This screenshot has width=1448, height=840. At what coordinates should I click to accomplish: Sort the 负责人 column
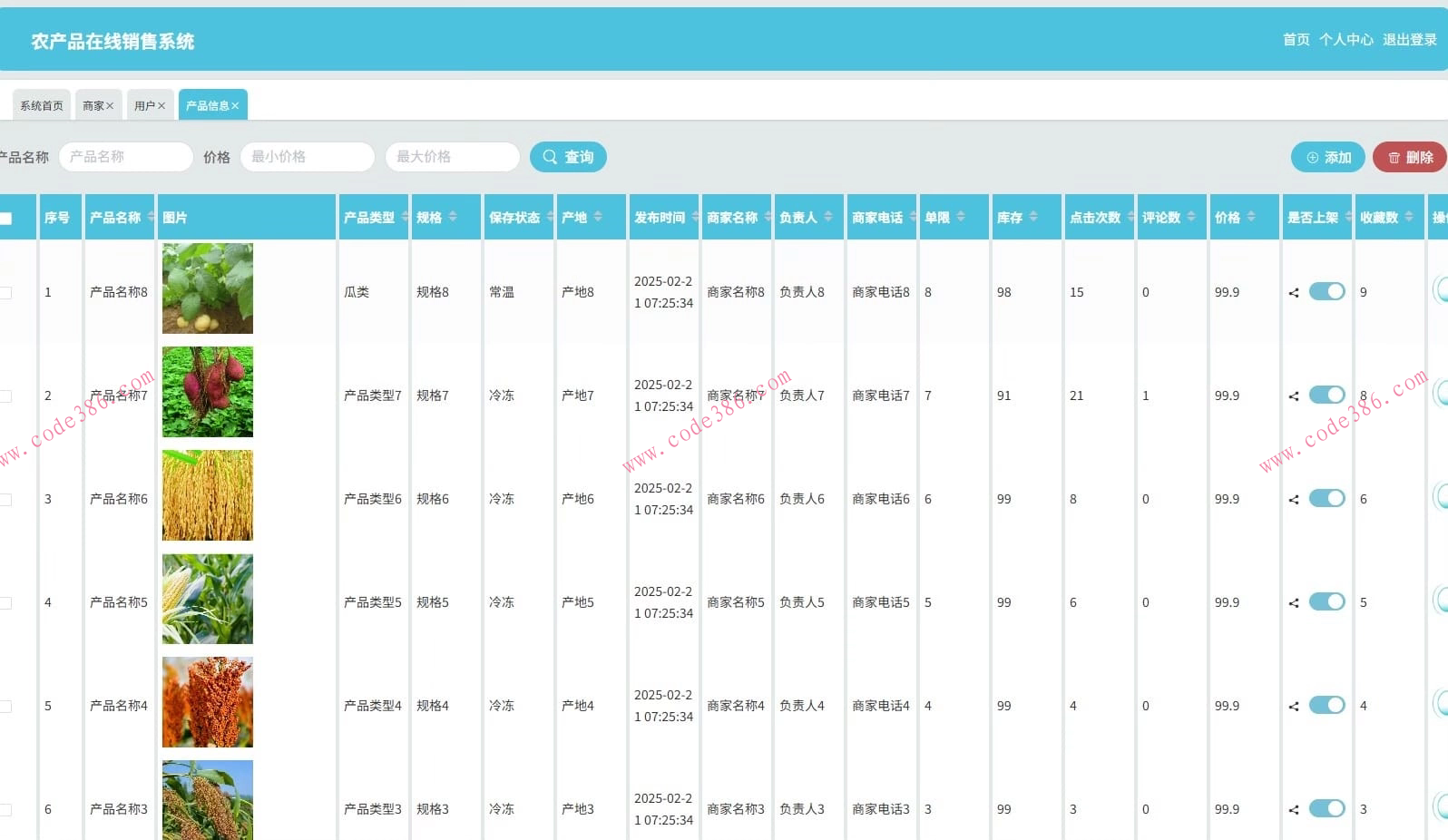pyautogui.click(x=828, y=217)
